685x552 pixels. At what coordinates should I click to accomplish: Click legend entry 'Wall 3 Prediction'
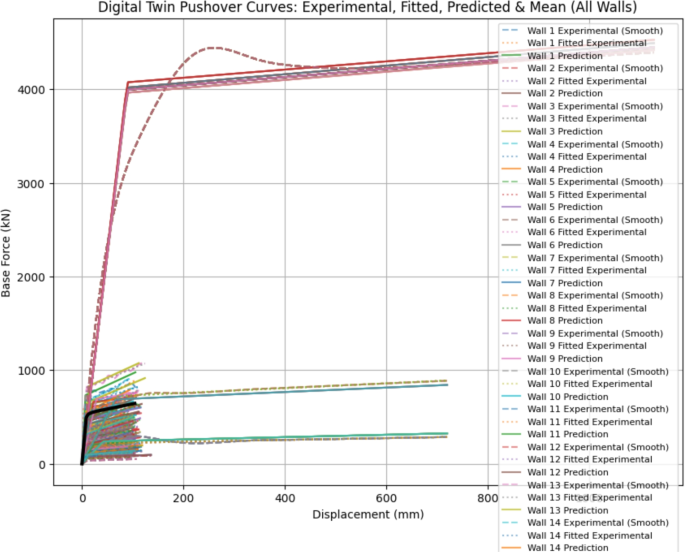pyautogui.click(x=552, y=131)
